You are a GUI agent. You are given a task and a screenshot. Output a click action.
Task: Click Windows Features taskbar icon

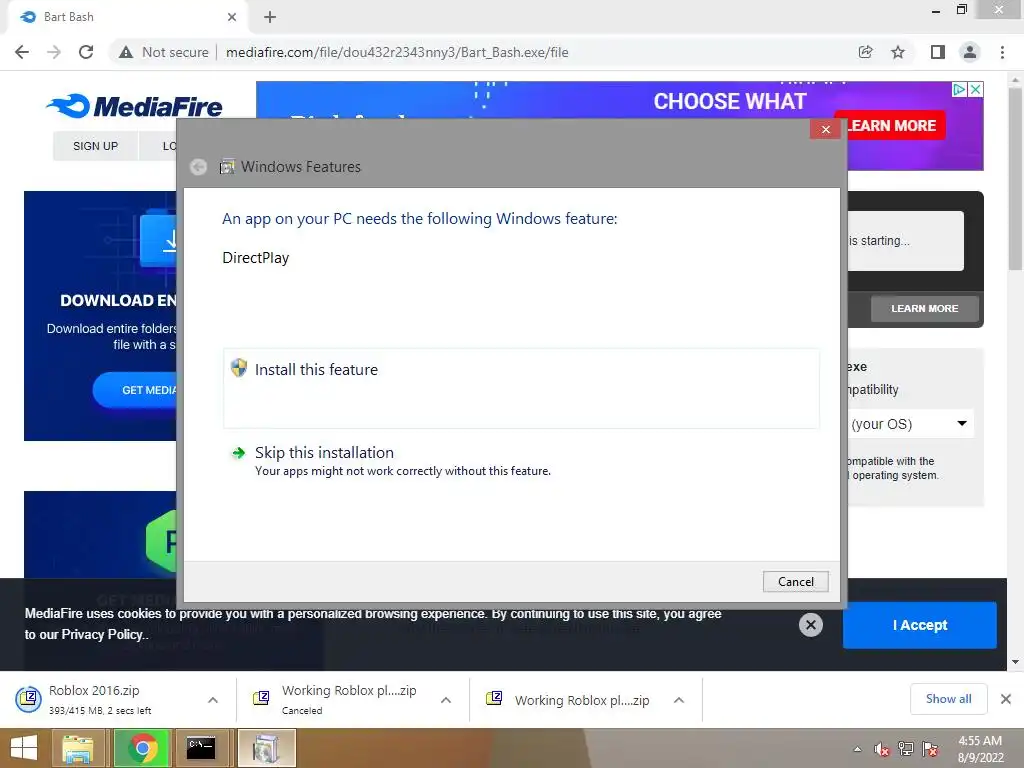click(x=266, y=748)
